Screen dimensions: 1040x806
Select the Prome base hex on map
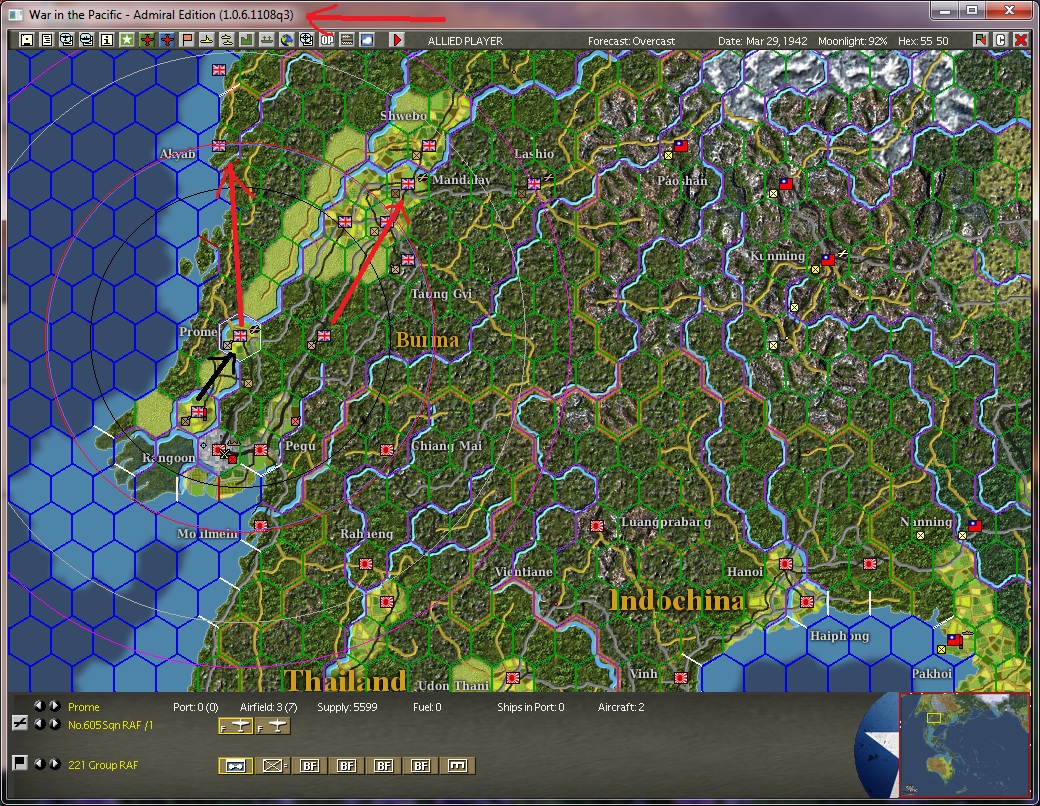coord(240,336)
